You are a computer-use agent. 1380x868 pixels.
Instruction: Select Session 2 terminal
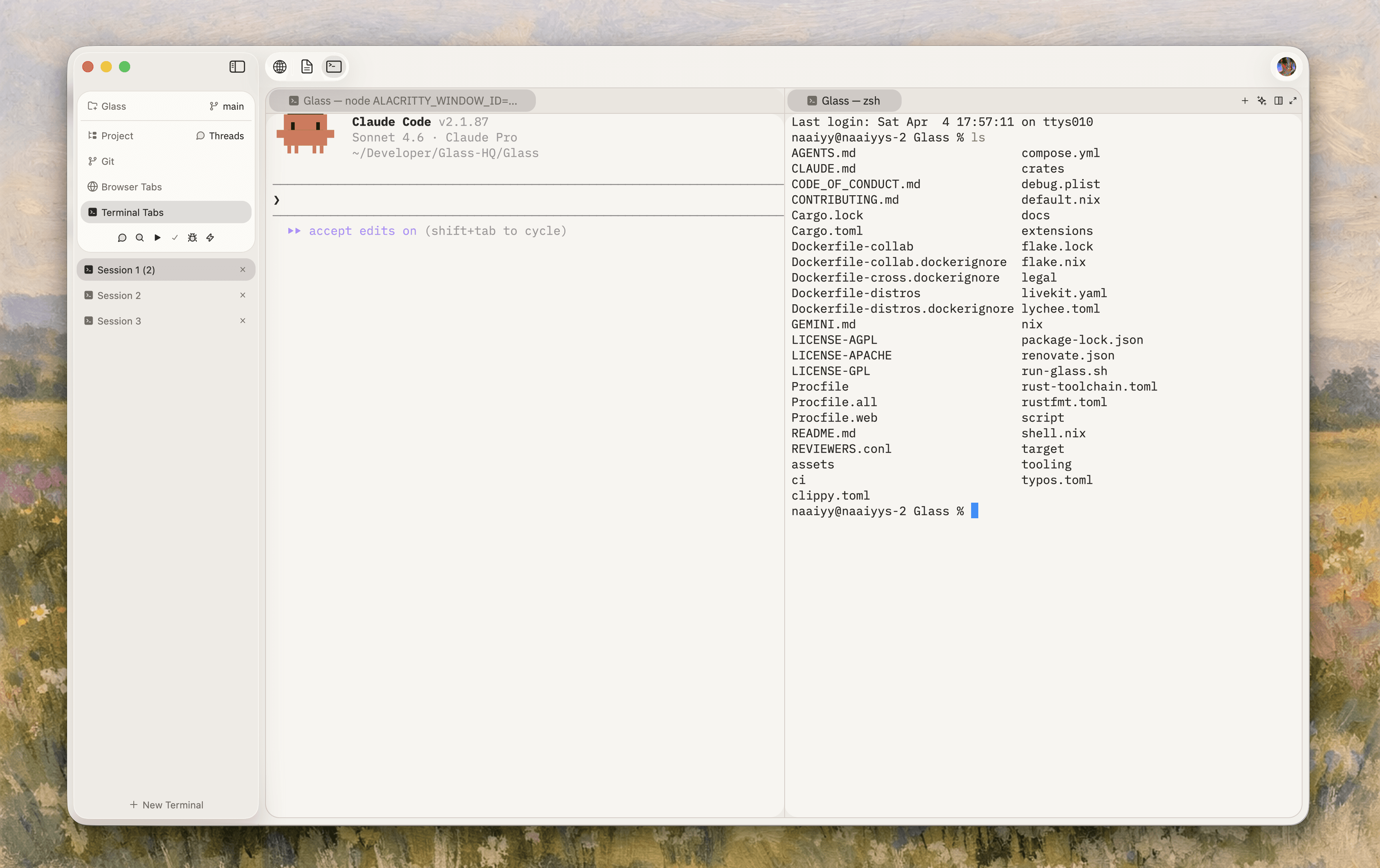click(x=166, y=295)
